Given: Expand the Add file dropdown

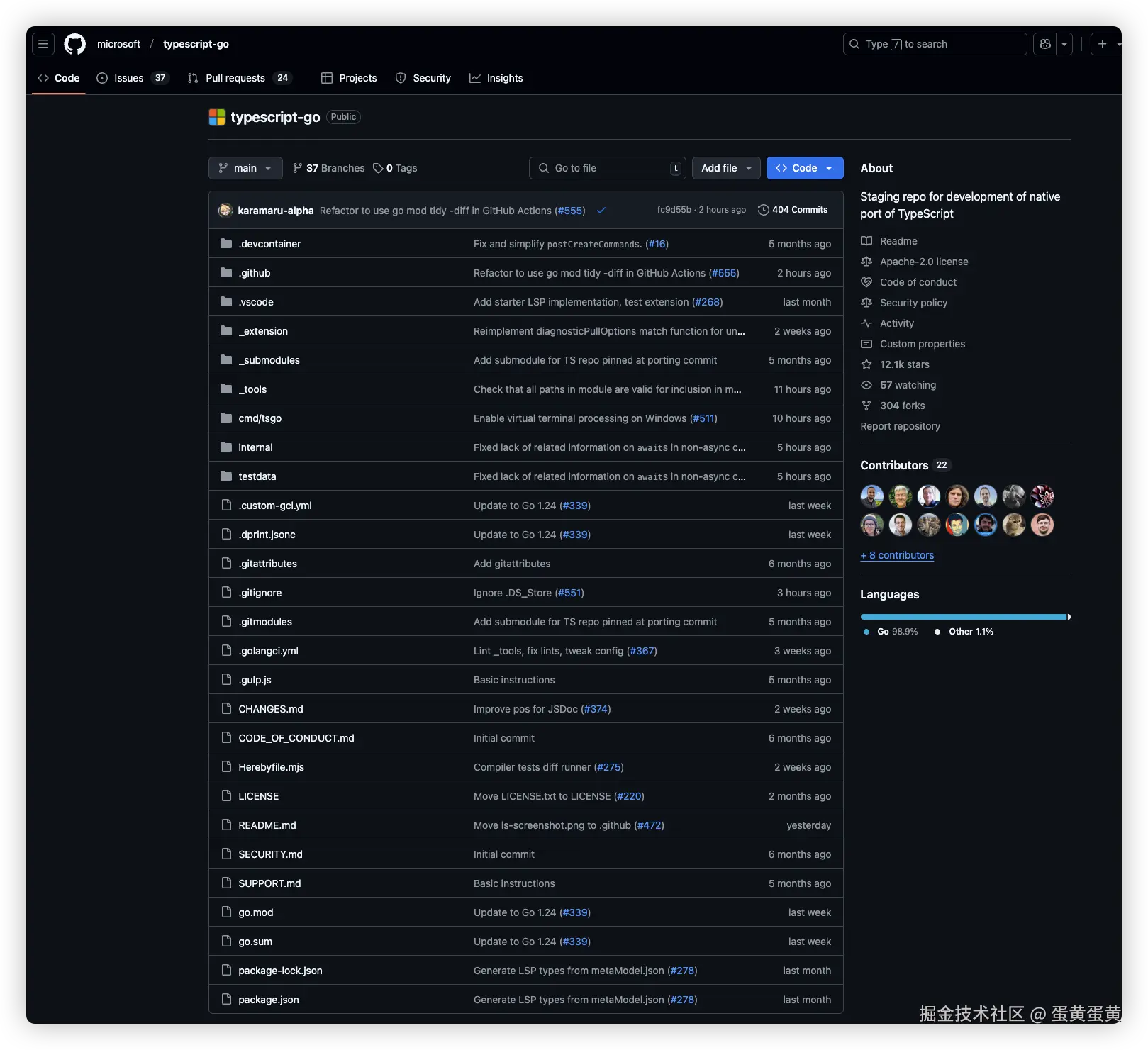Looking at the screenshot, I should [726, 168].
